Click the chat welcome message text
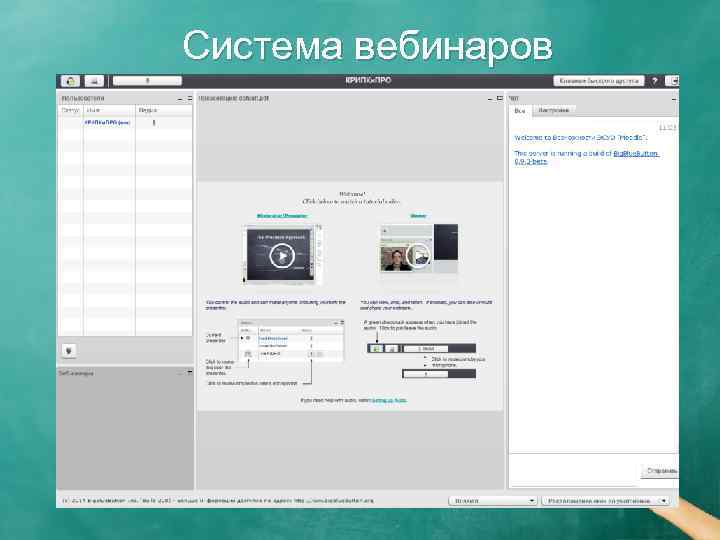Screen dimensions: 720x540 pos(581,138)
